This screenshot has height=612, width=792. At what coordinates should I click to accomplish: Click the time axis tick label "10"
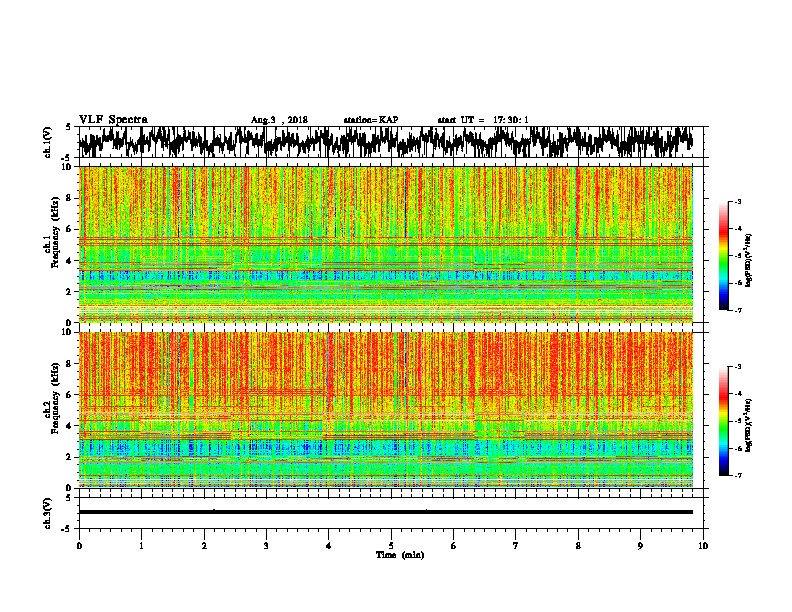(703, 546)
